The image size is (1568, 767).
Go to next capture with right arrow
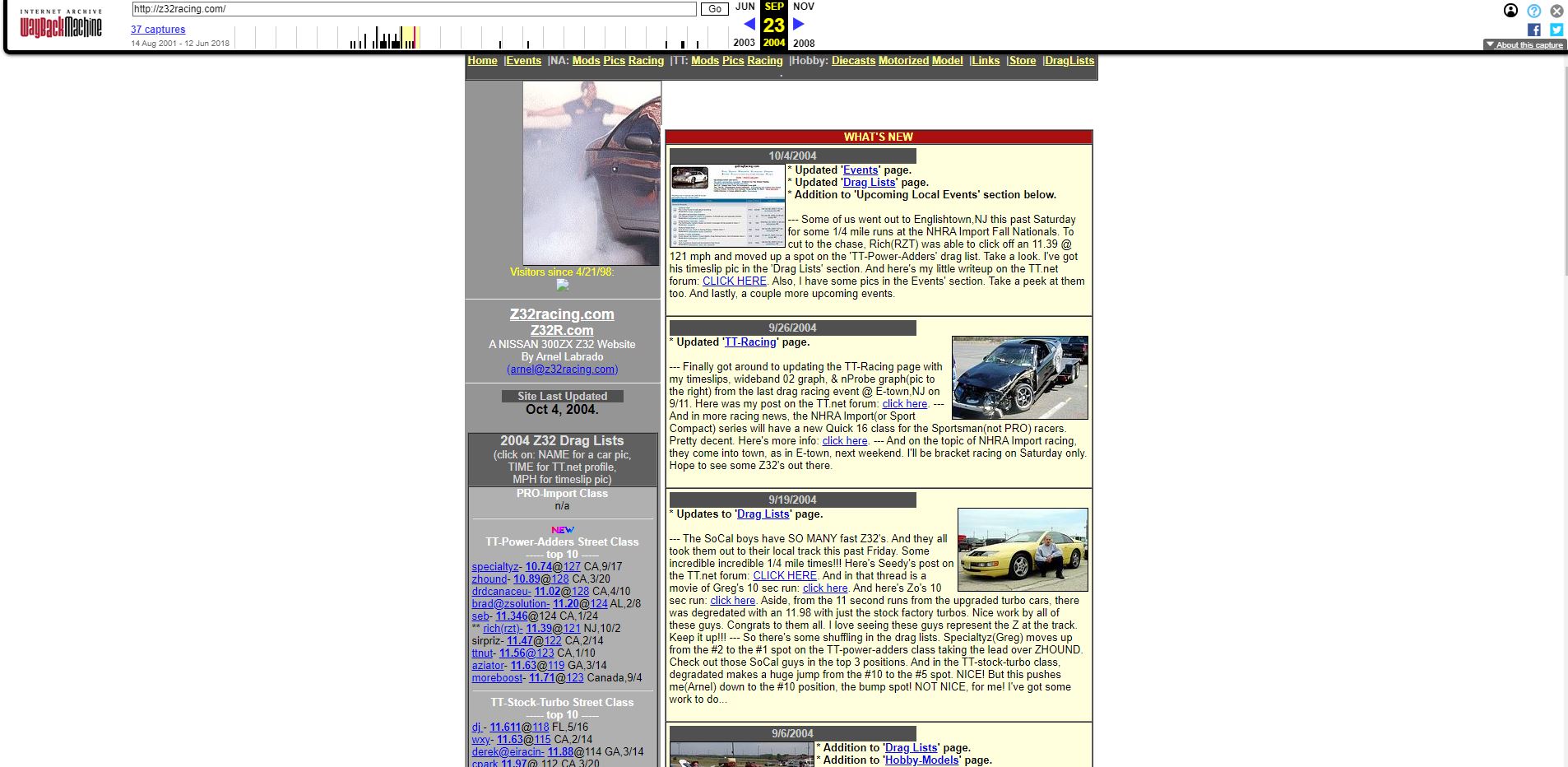798,25
